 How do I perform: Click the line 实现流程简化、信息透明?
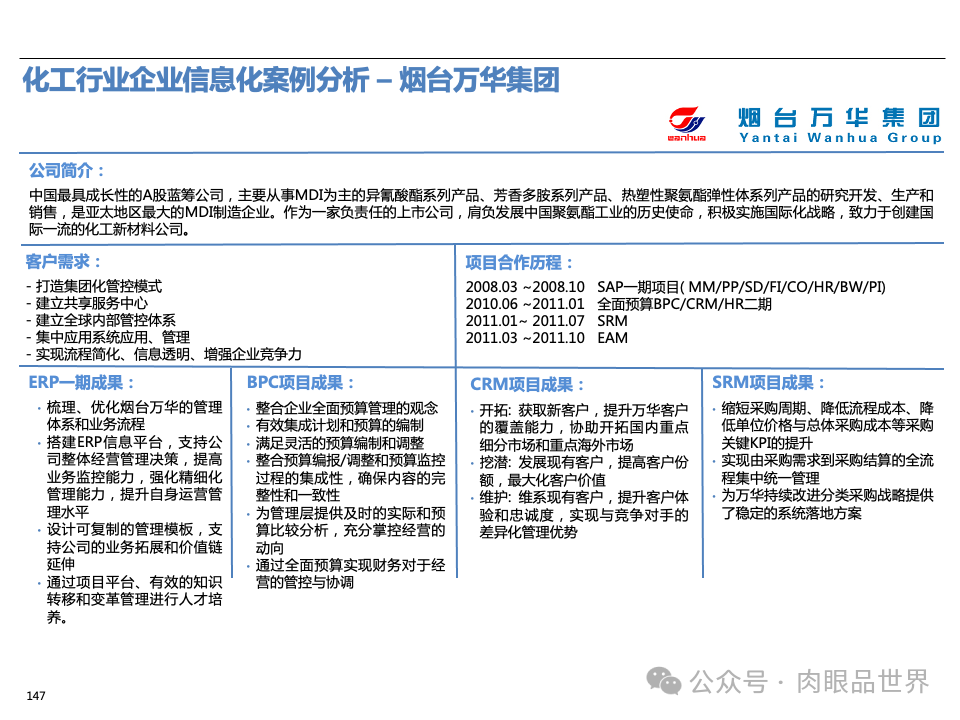pyautogui.click(x=164, y=354)
